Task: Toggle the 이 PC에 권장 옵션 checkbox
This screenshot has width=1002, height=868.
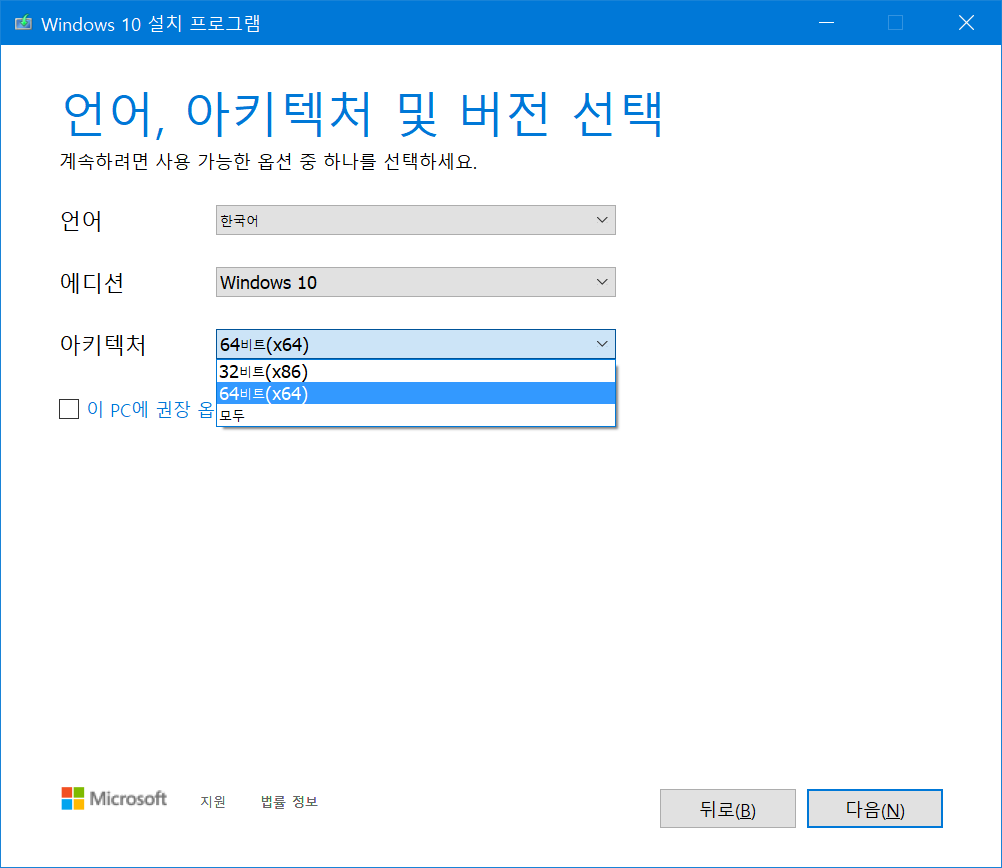Action: coord(69,409)
